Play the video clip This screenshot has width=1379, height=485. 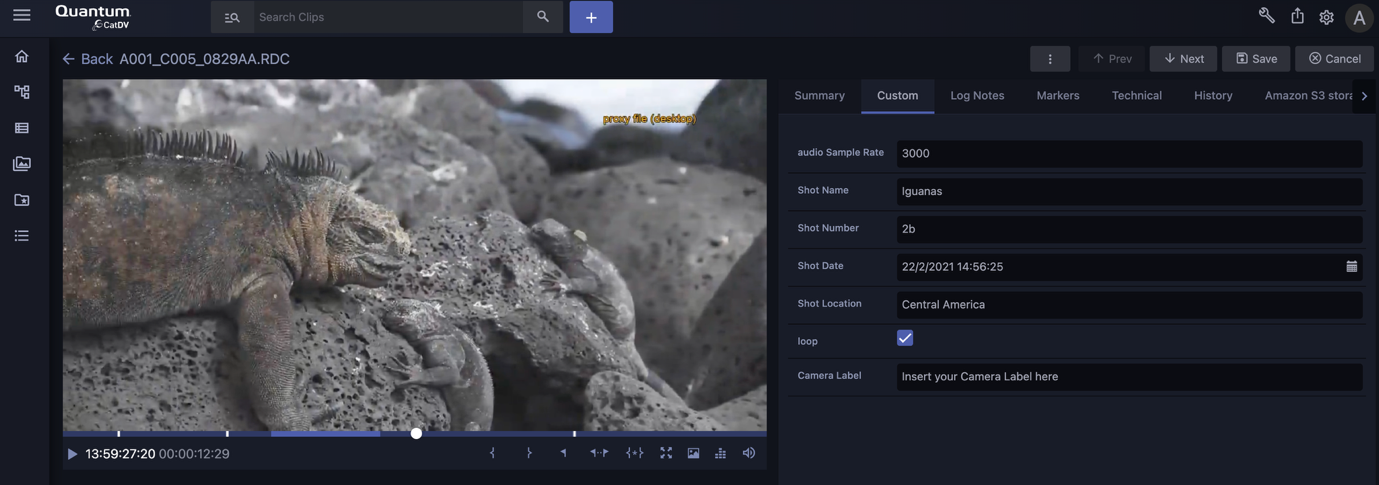72,454
